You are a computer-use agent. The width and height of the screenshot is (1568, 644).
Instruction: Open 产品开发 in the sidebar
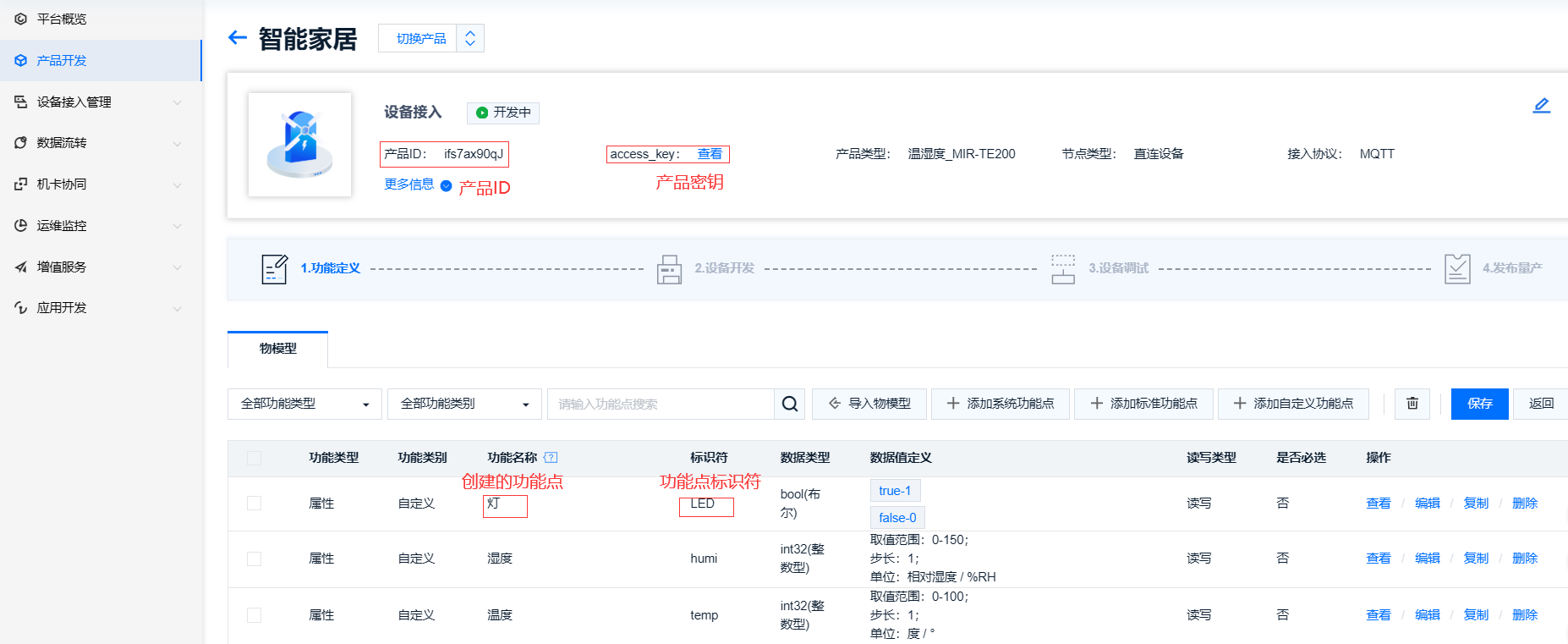tap(101, 60)
